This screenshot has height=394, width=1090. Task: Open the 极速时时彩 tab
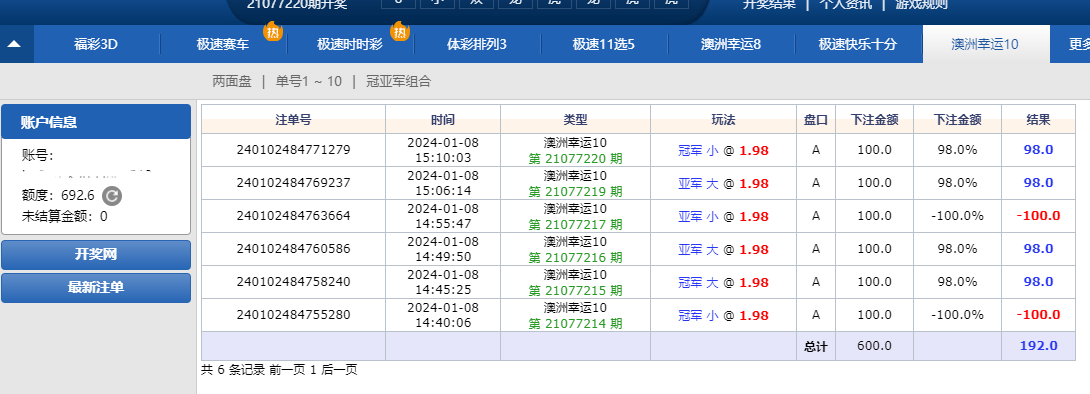pyautogui.click(x=350, y=44)
